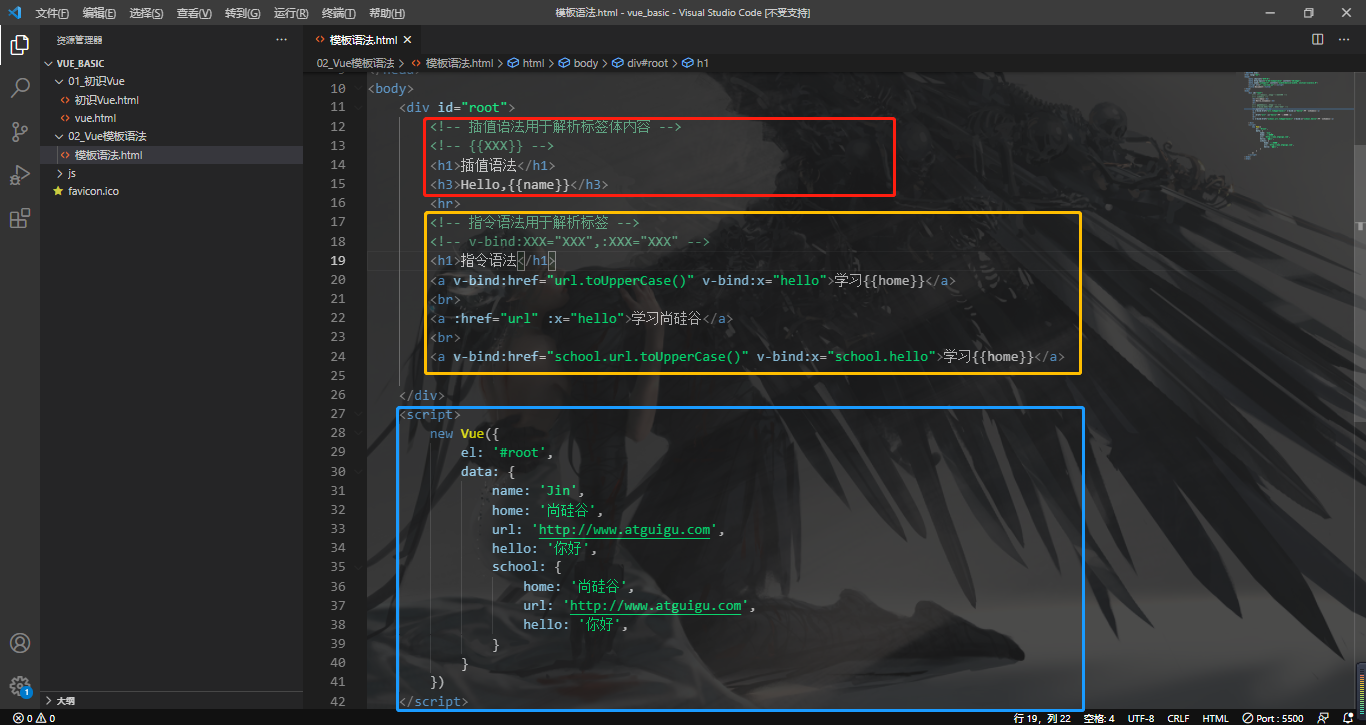Open favicon.ico in the explorer
This screenshot has width=1366, height=725.
click(x=93, y=191)
